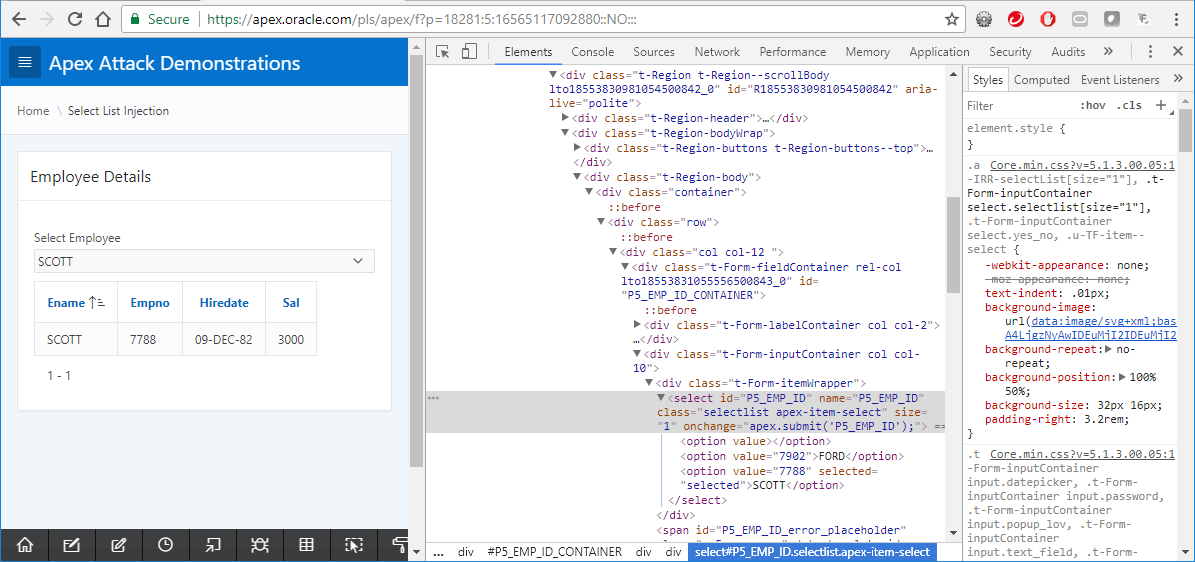This screenshot has height=562, width=1195.
Task: Open the APEX hamburger navigation menu
Action: (24, 63)
